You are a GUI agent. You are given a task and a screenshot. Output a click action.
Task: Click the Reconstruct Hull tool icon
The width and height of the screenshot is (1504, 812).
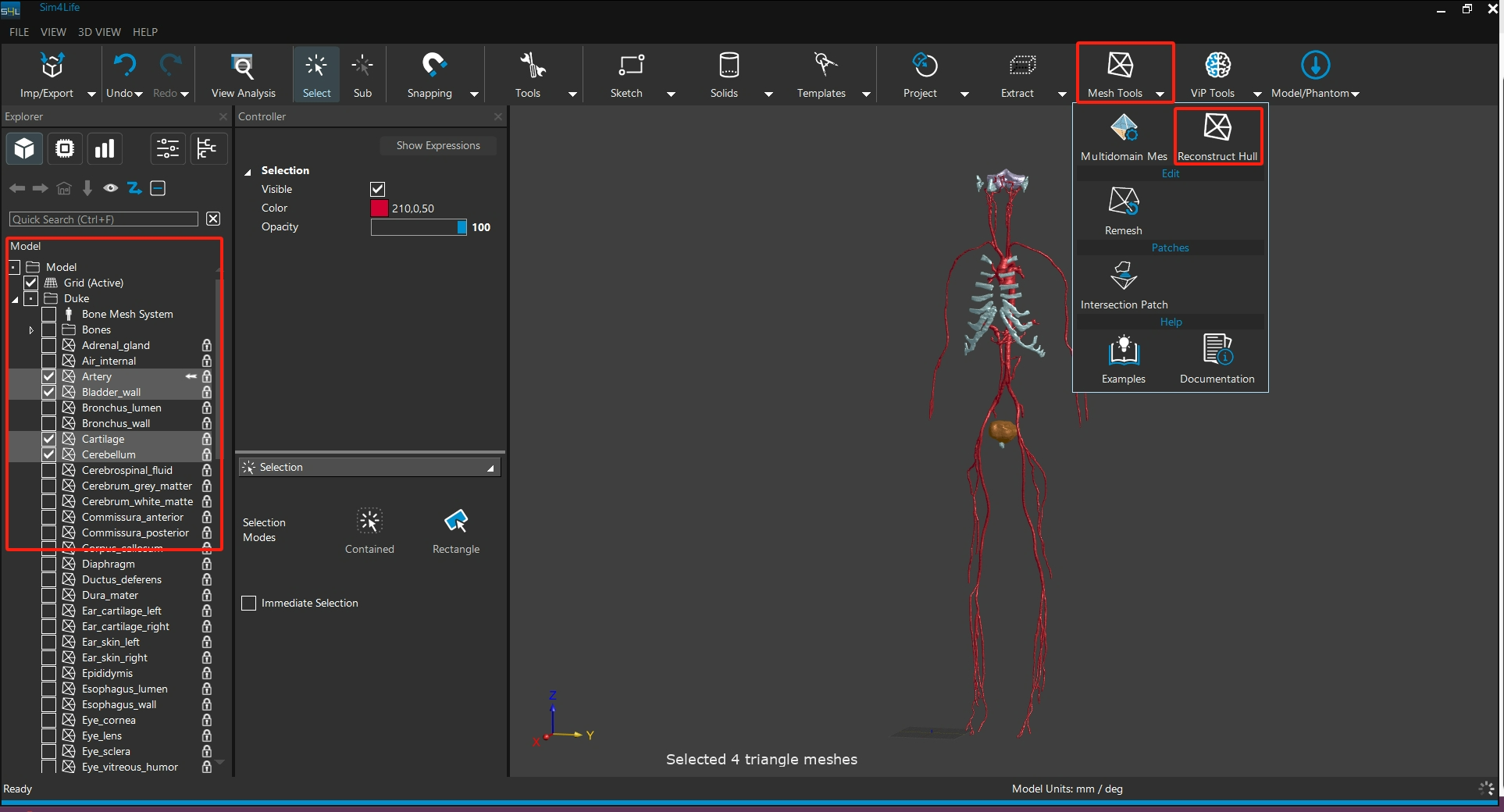(x=1217, y=127)
